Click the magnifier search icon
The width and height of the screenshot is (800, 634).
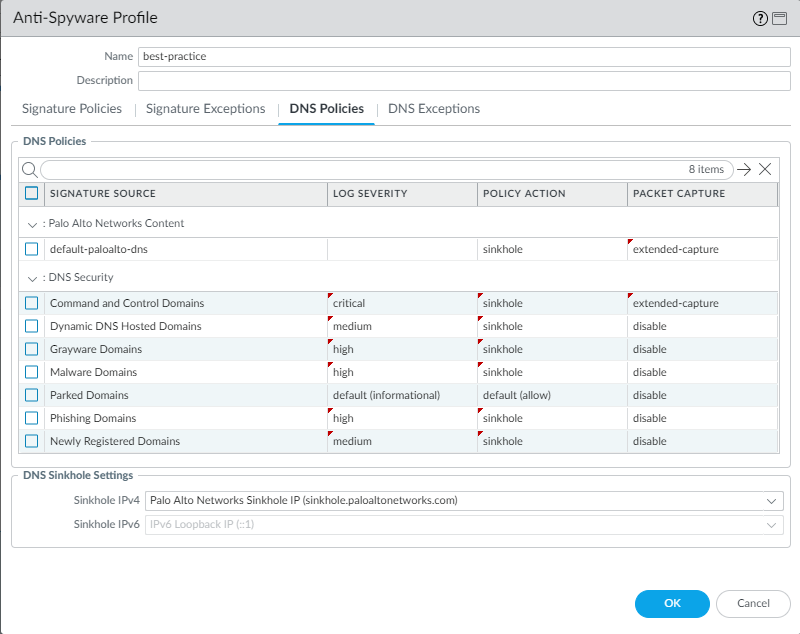tap(30, 170)
